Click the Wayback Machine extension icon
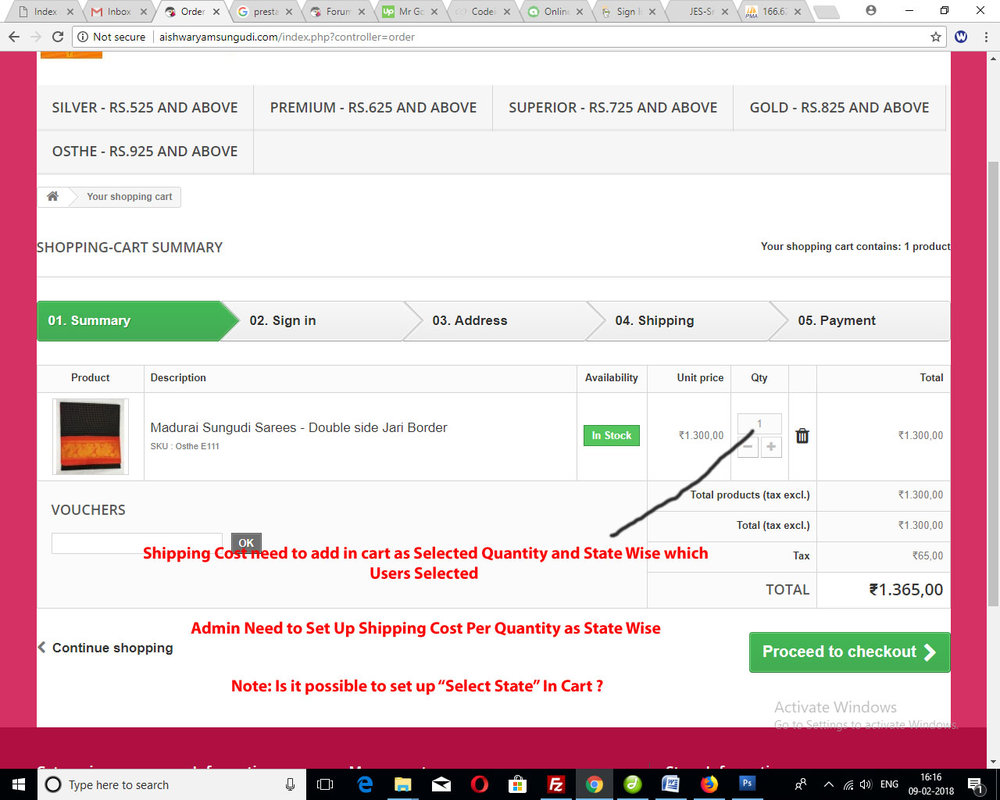Screen dimensions: 1000x800 tap(960, 36)
